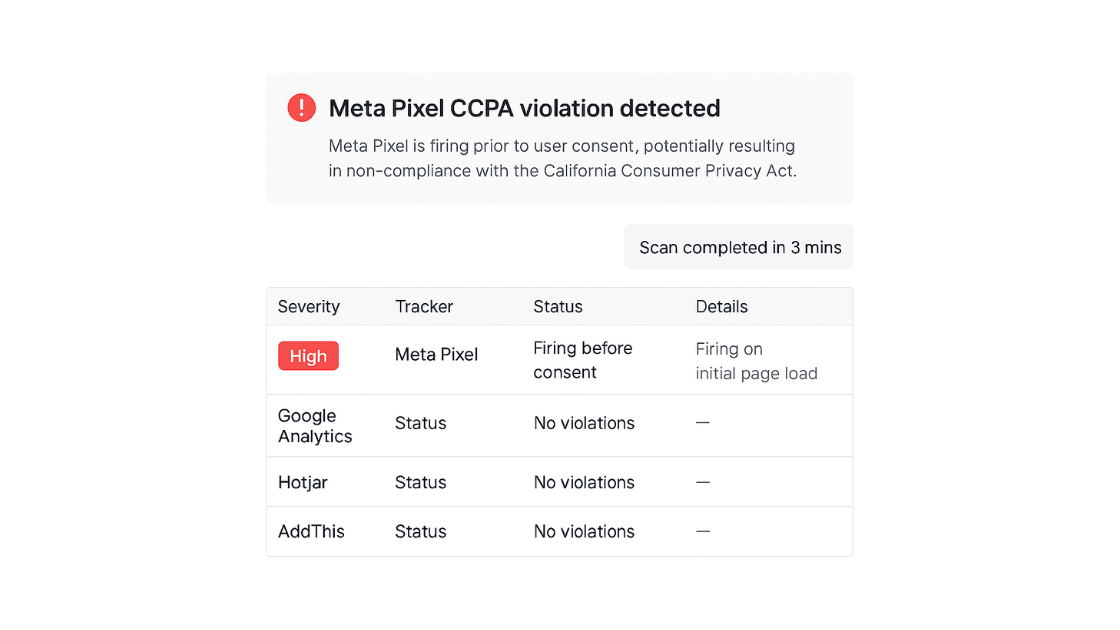Sort by the Tracker column header
This screenshot has height=630, width=1120.
tap(424, 306)
